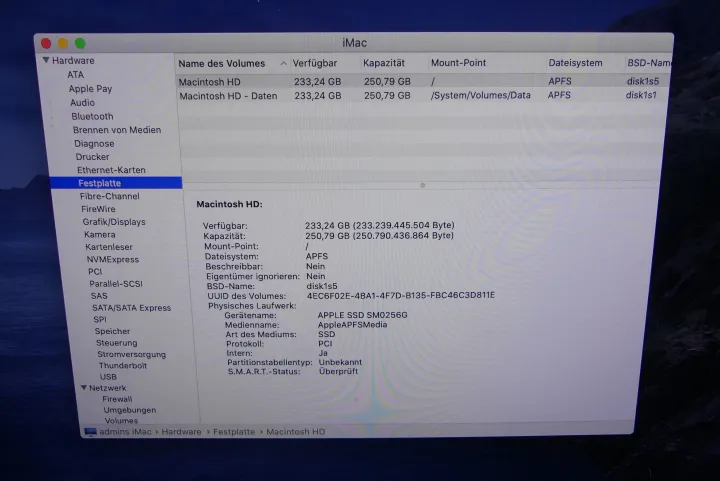The height and width of the screenshot is (481, 720).
Task: Collapse the Netzwerk tree section
Action: coord(84,388)
